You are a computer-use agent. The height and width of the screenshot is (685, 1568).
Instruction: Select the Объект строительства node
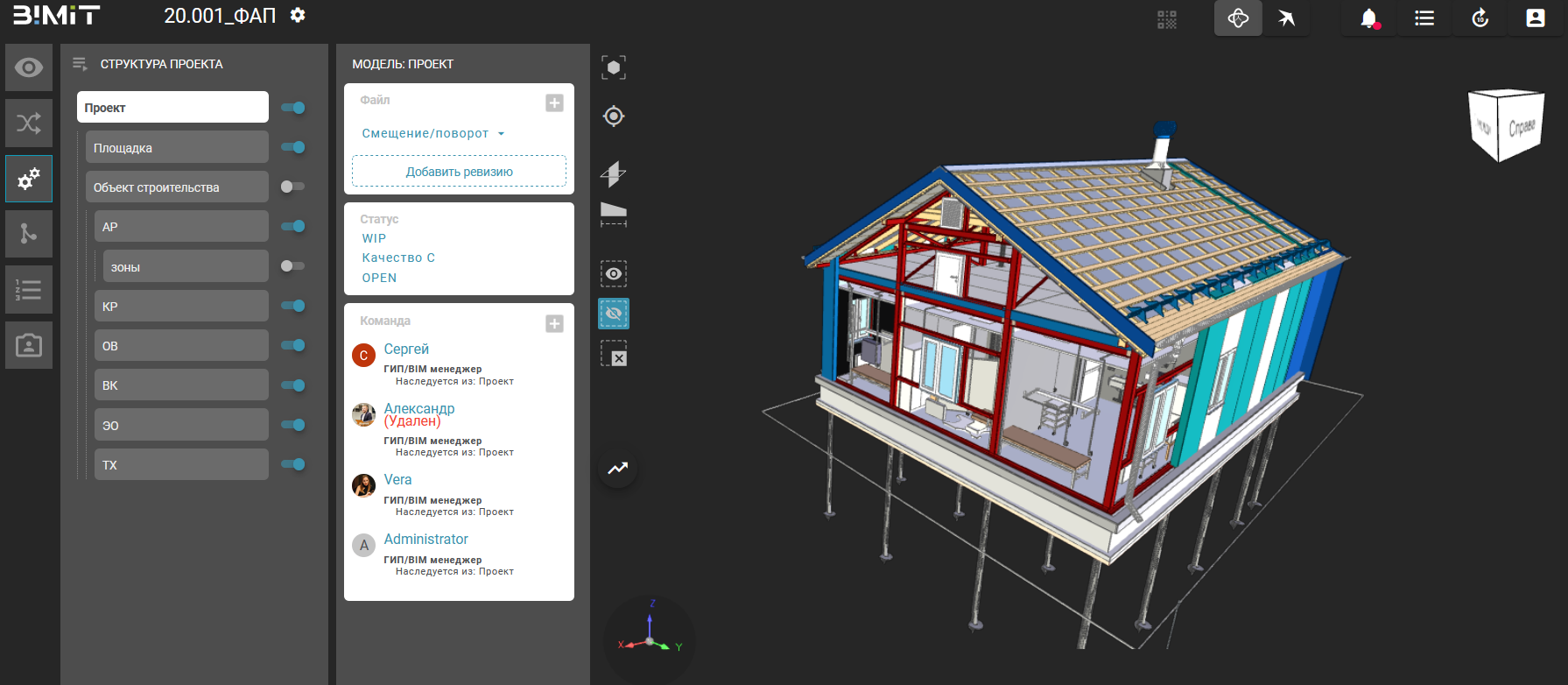pos(177,187)
